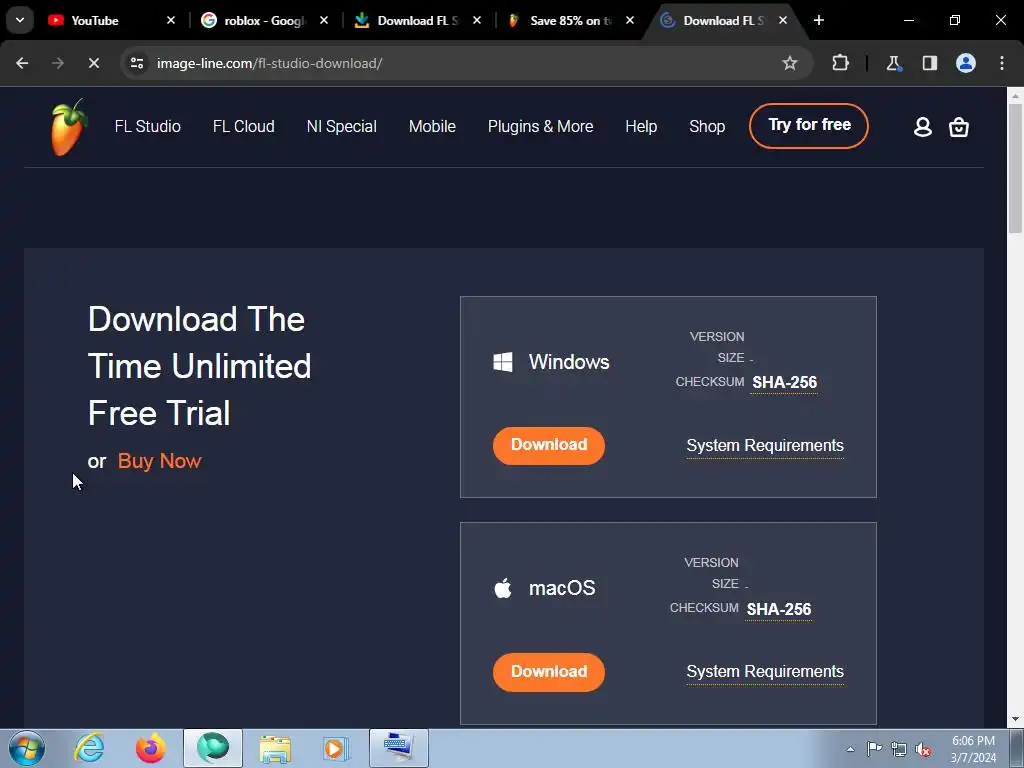Launch Internet Explorer from the taskbar

click(89, 748)
